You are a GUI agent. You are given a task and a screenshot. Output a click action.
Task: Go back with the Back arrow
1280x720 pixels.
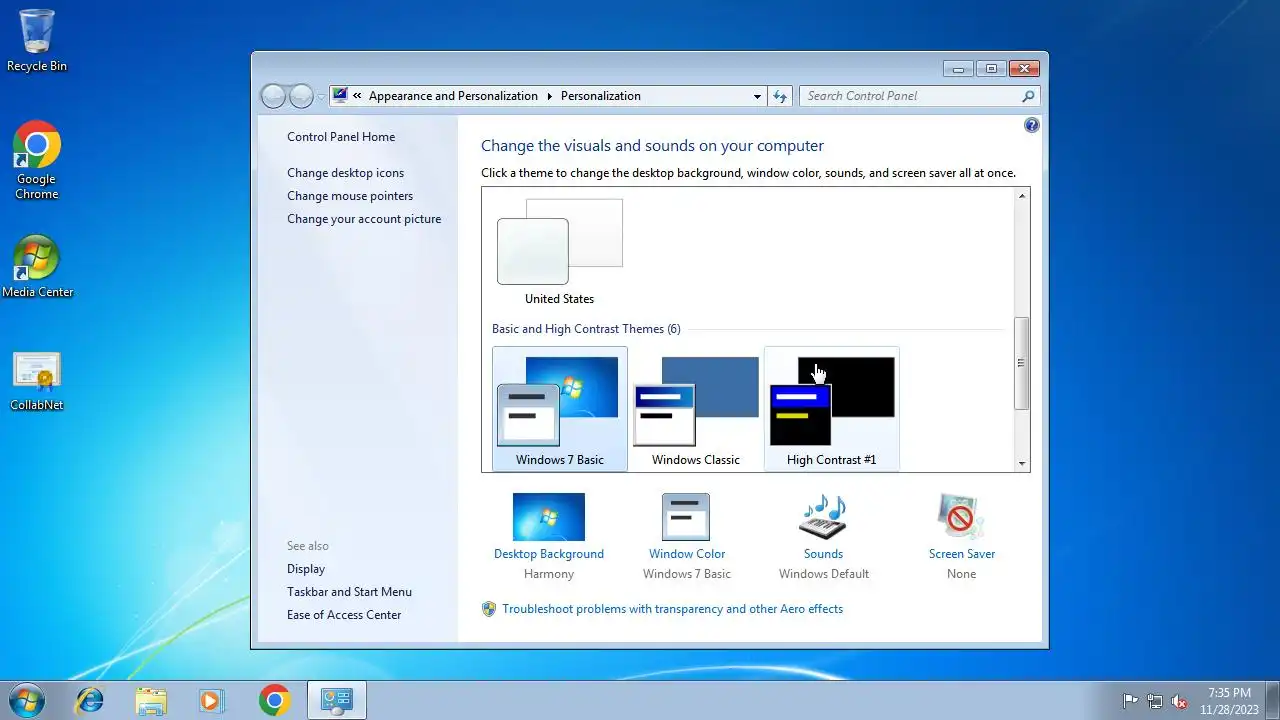pos(273,96)
